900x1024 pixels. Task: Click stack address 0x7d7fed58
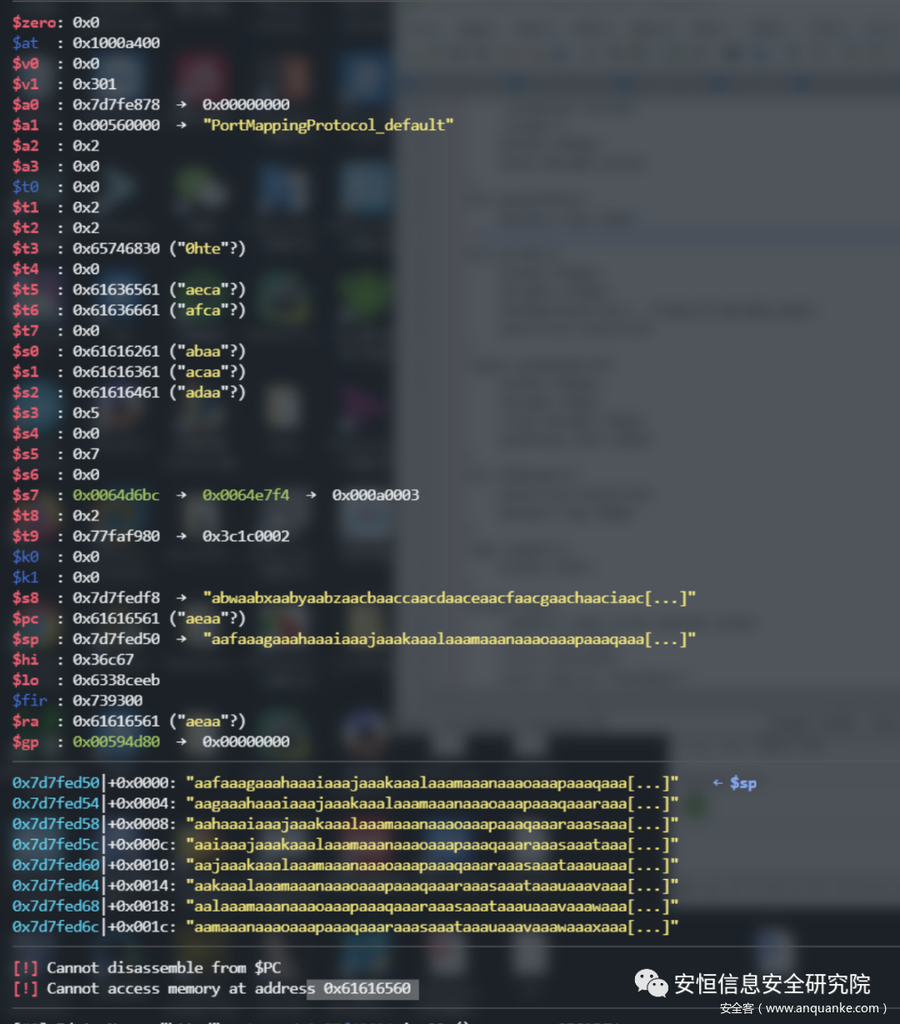pyautogui.click(x=56, y=824)
